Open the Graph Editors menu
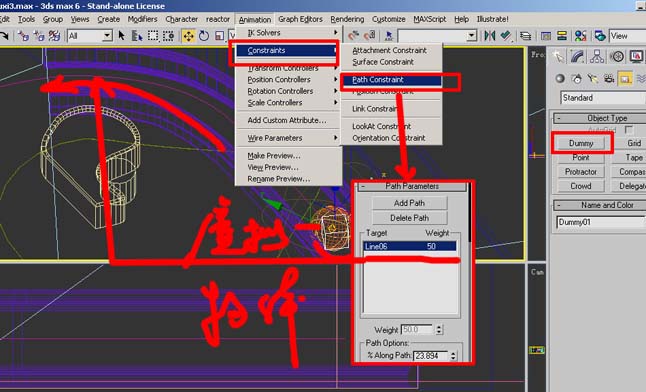646x392 pixels. (x=300, y=19)
